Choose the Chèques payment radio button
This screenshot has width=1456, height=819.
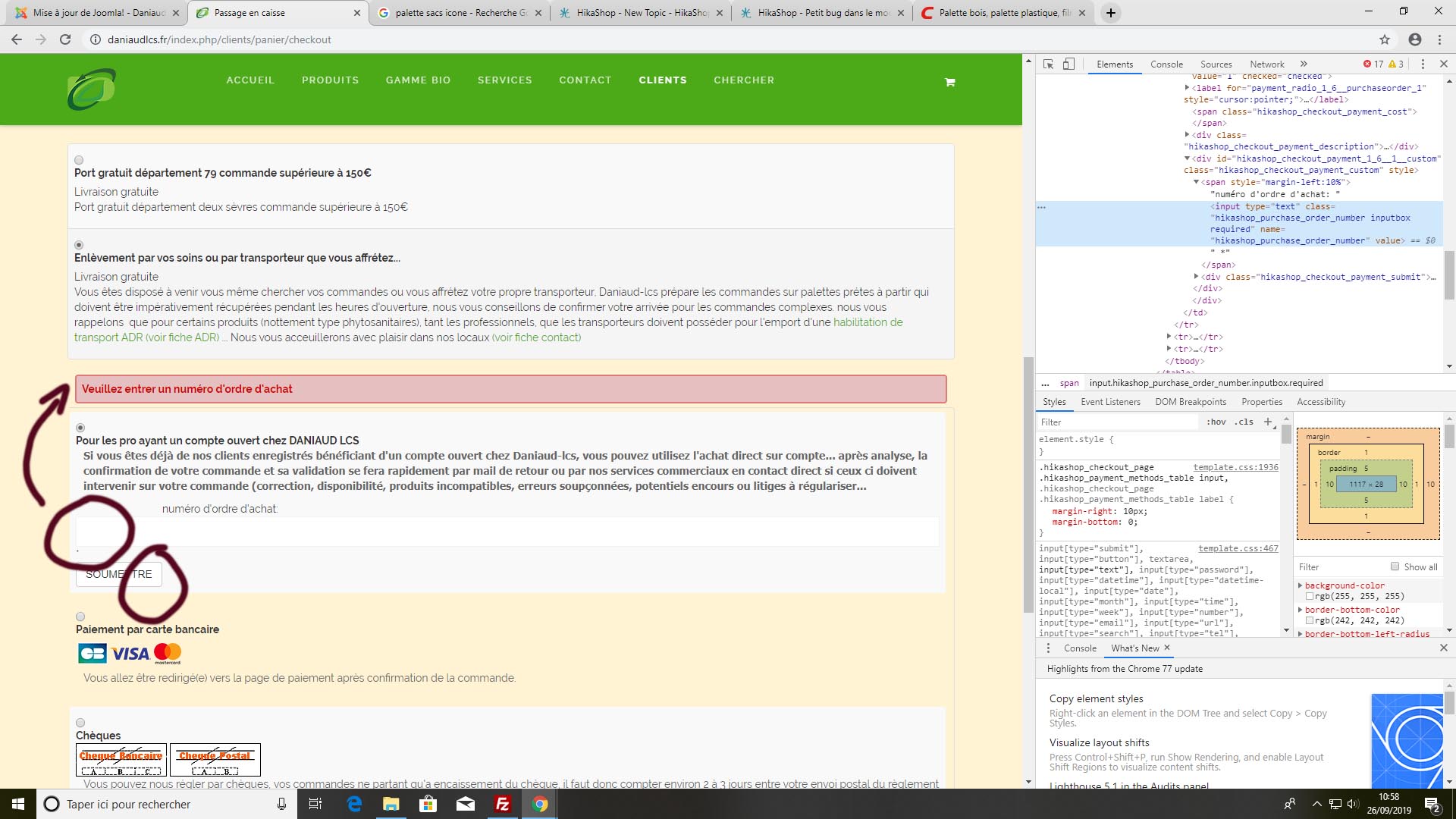(80, 723)
